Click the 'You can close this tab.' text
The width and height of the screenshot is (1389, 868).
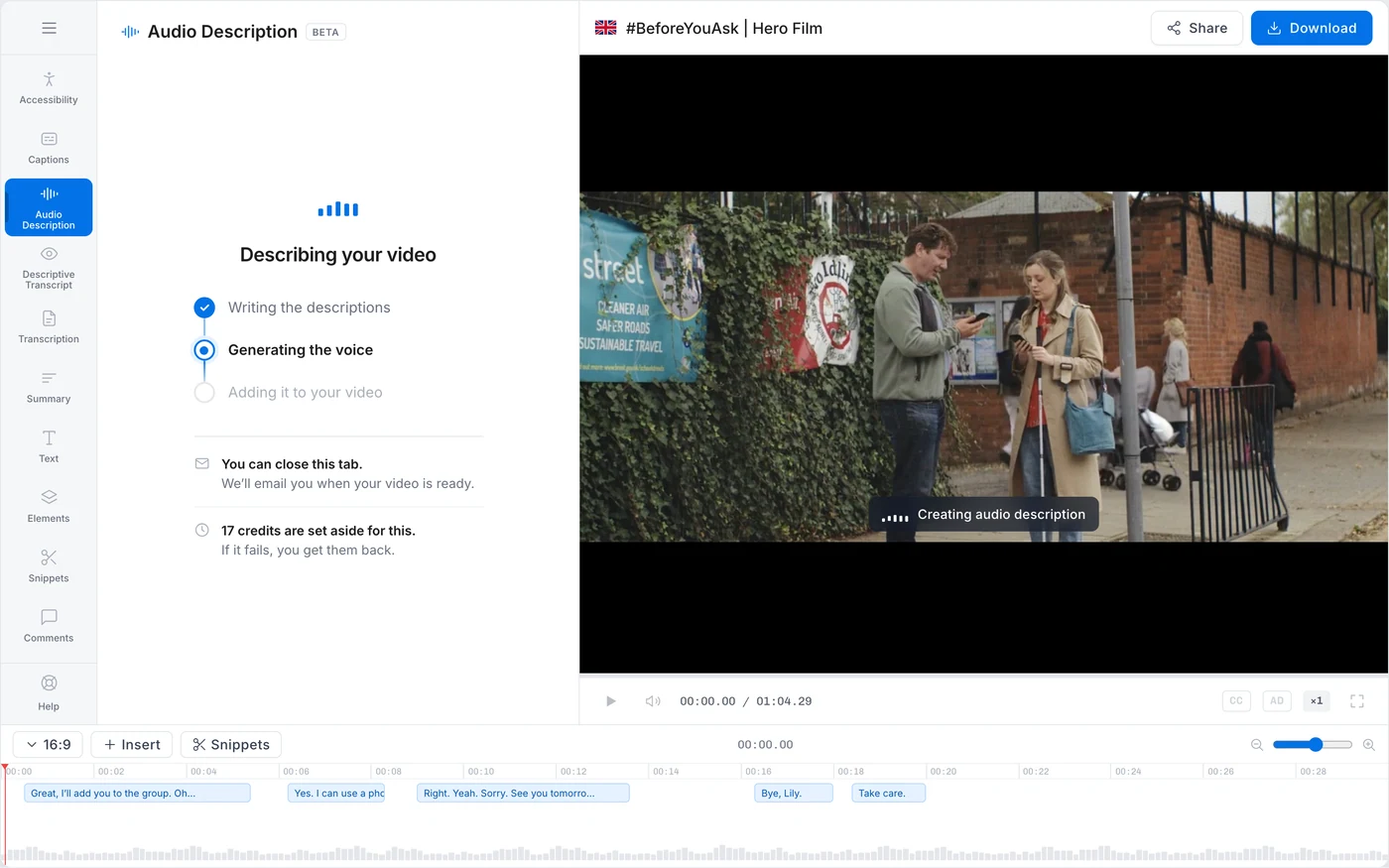292,464
